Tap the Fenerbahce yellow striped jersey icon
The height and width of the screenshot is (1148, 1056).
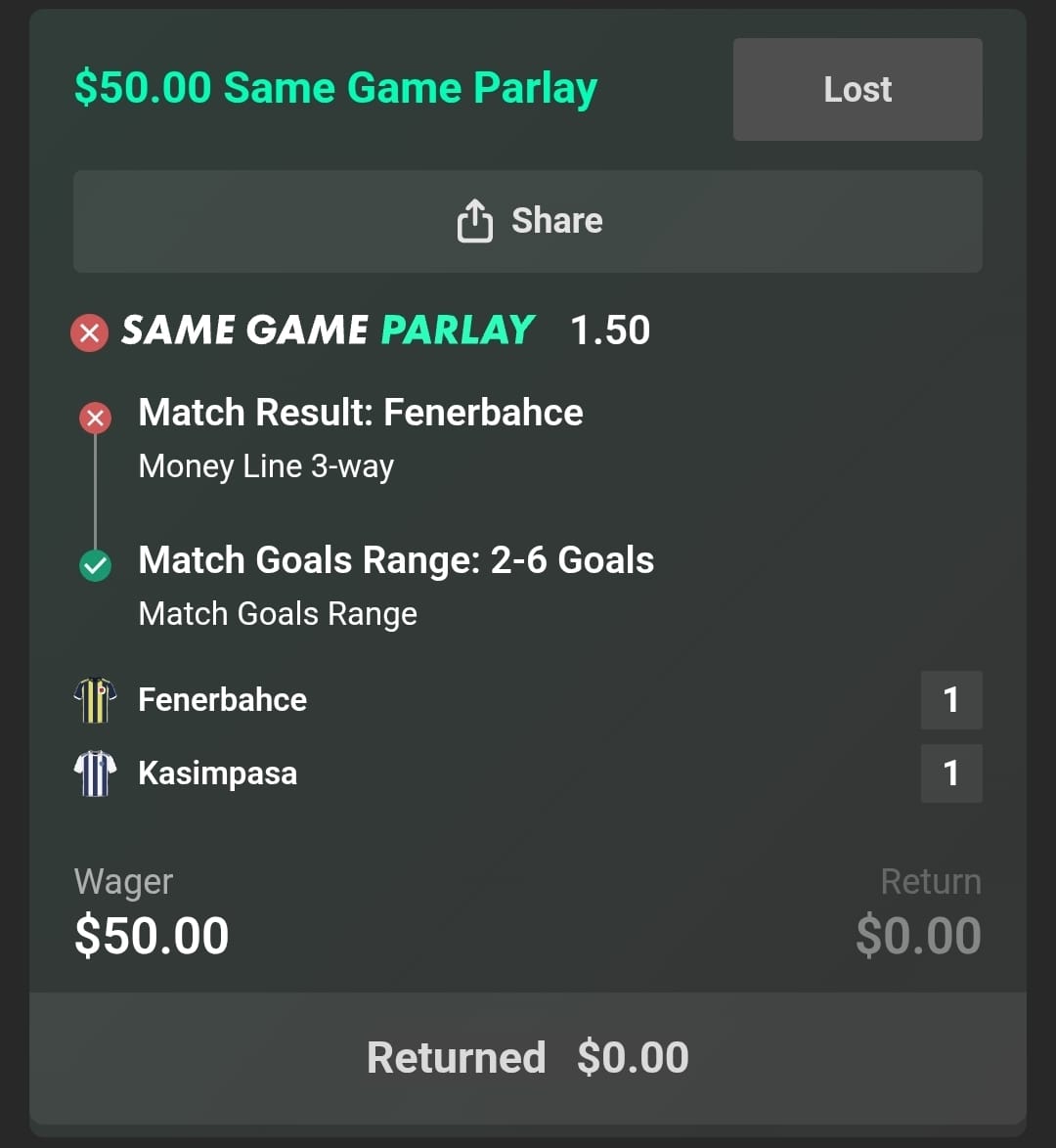(95, 700)
